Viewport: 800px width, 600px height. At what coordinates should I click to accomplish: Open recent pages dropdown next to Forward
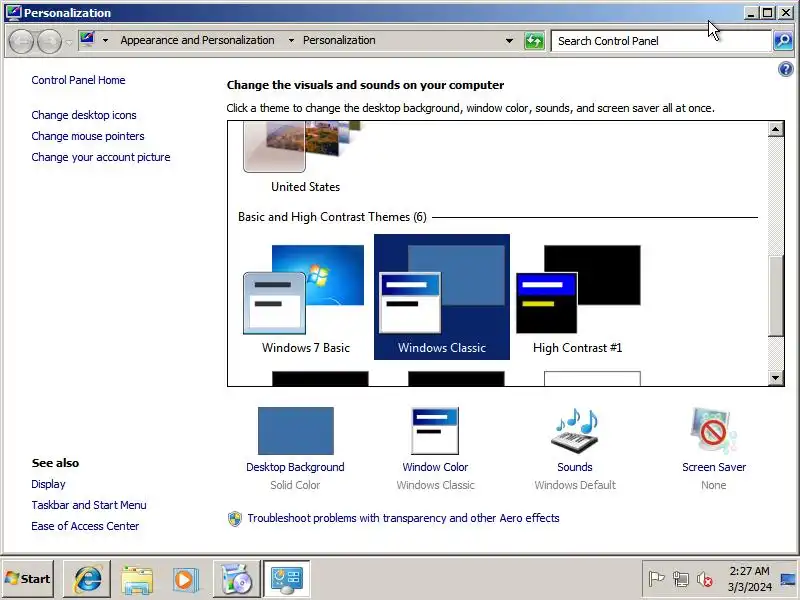[69, 43]
